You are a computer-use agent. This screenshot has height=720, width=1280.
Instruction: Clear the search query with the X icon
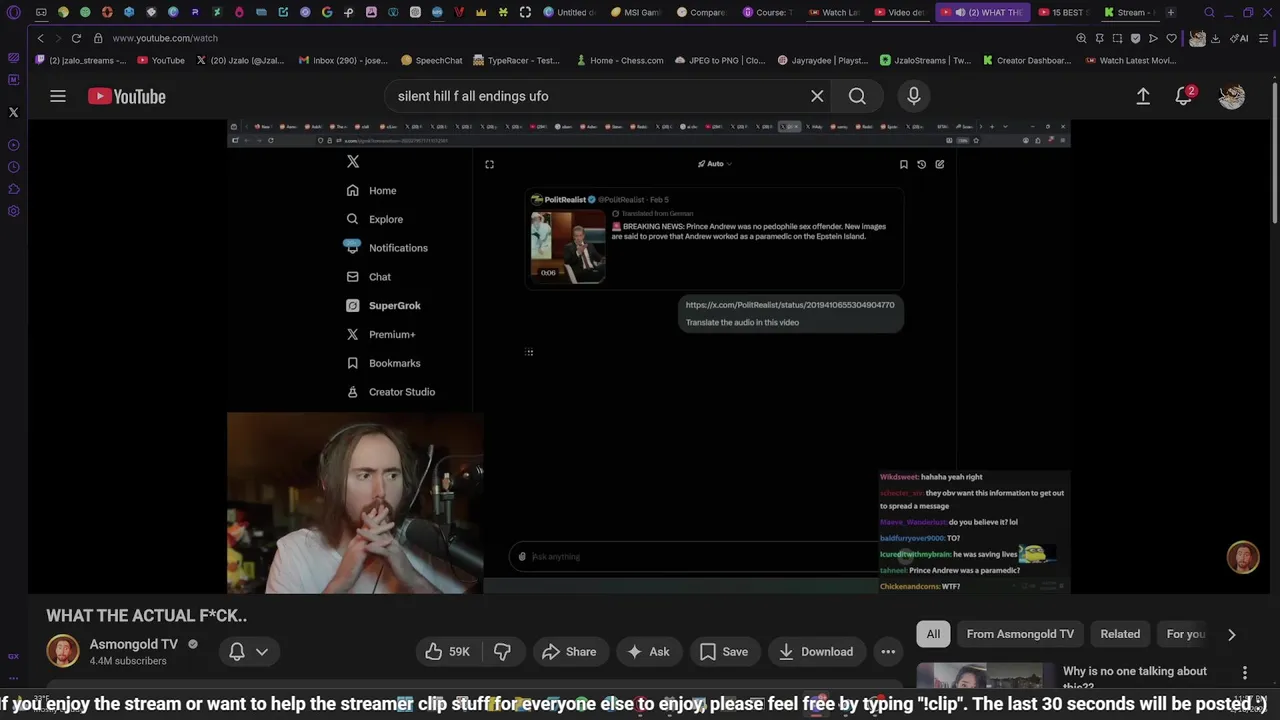click(x=817, y=96)
